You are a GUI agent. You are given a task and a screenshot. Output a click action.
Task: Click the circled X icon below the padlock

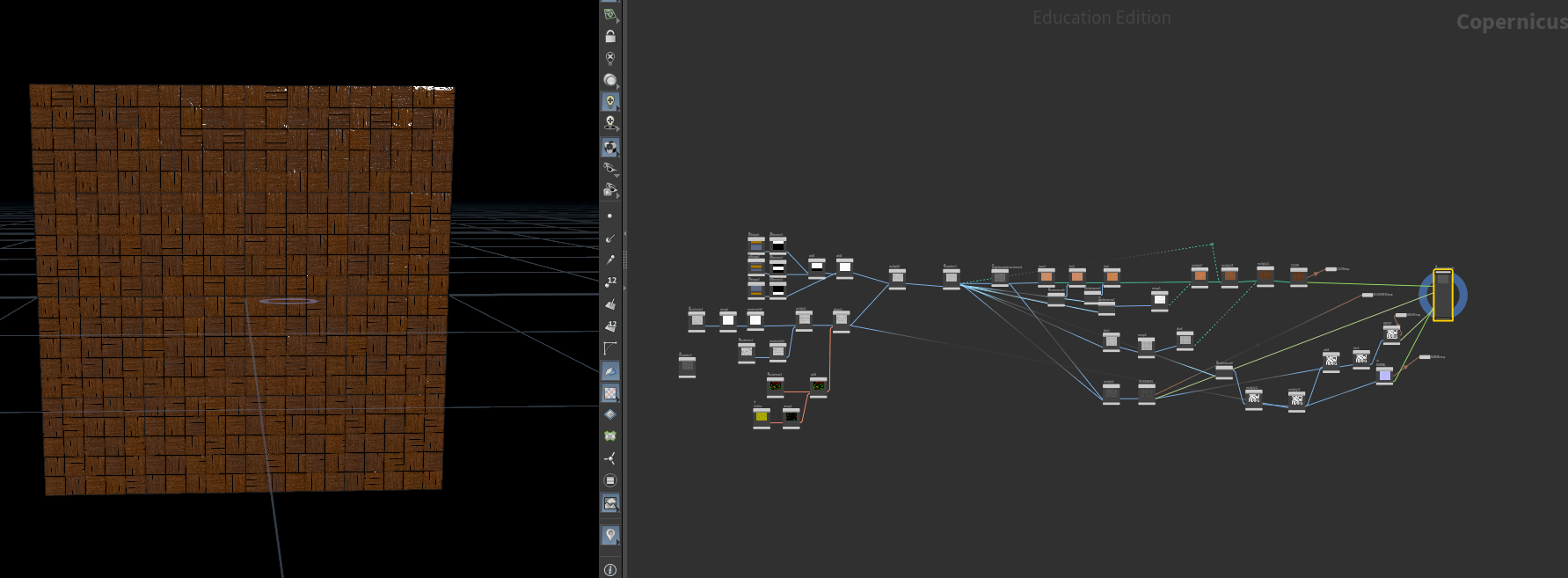coord(610,58)
